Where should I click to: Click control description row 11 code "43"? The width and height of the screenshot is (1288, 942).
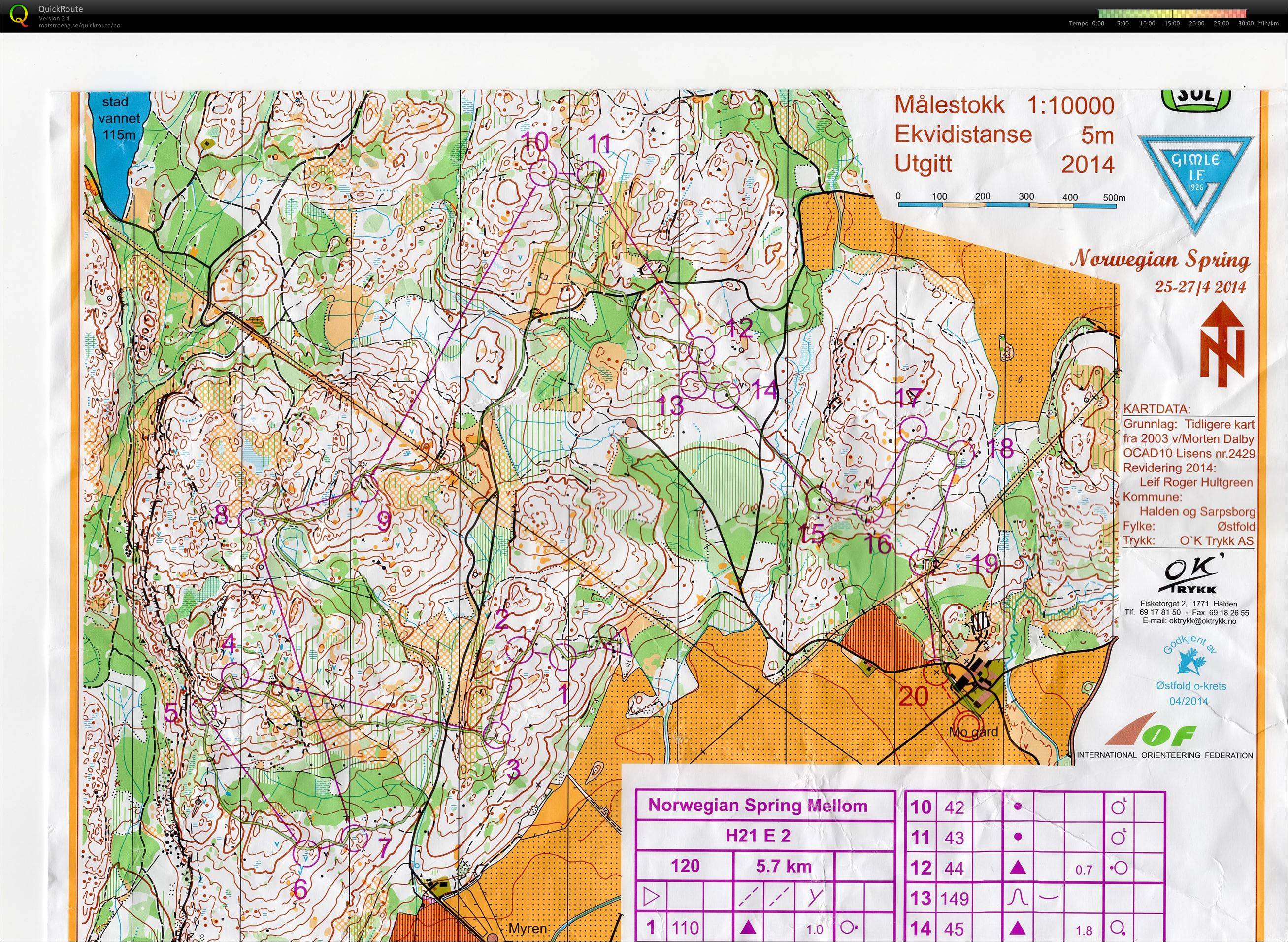point(954,838)
